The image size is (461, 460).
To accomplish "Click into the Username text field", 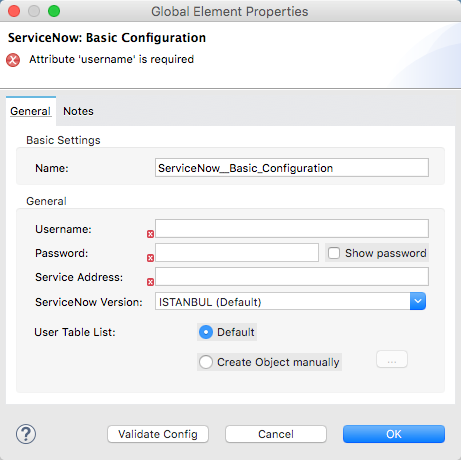I will [x=292, y=229].
